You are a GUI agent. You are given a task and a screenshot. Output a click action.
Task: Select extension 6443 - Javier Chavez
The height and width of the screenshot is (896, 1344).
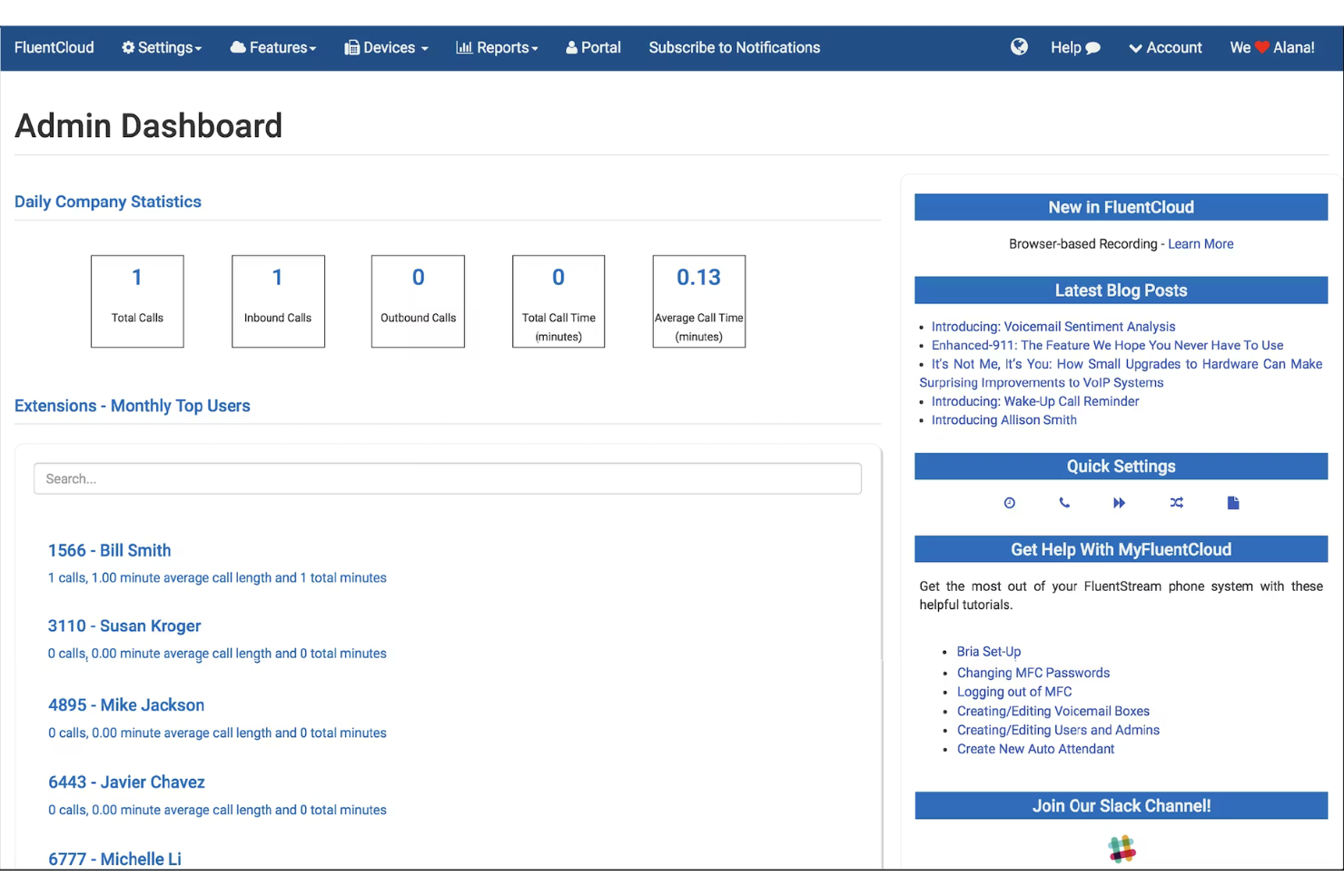(x=126, y=782)
